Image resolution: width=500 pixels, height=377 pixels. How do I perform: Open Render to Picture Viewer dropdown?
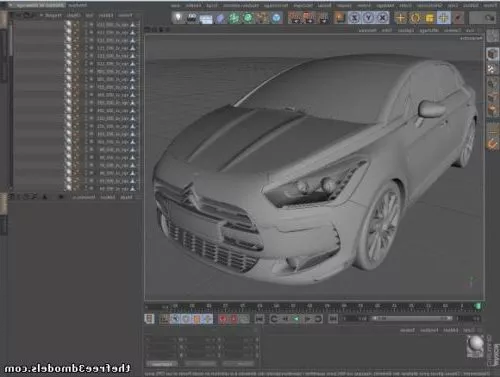pos(309,18)
